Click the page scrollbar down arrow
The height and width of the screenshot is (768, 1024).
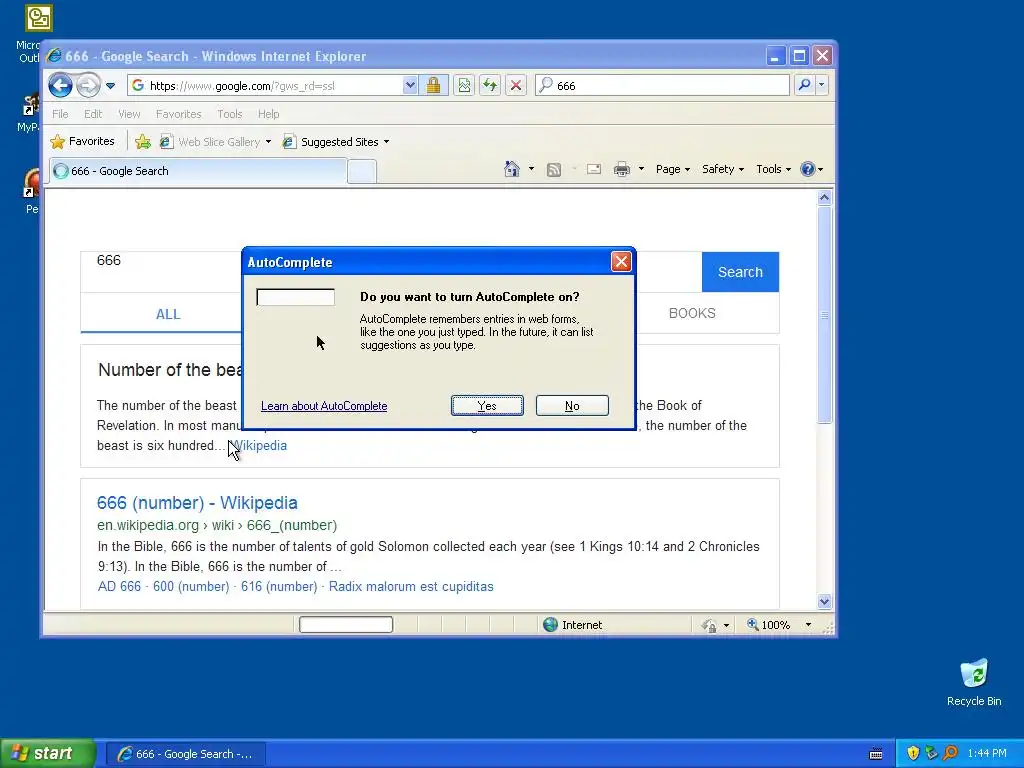click(824, 601)
